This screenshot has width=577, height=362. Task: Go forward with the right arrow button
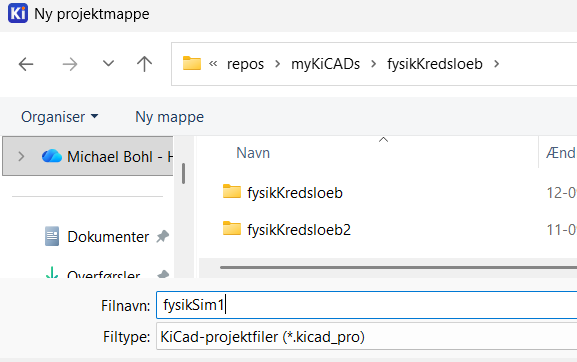pyautogui.click(x=70, y=64)
